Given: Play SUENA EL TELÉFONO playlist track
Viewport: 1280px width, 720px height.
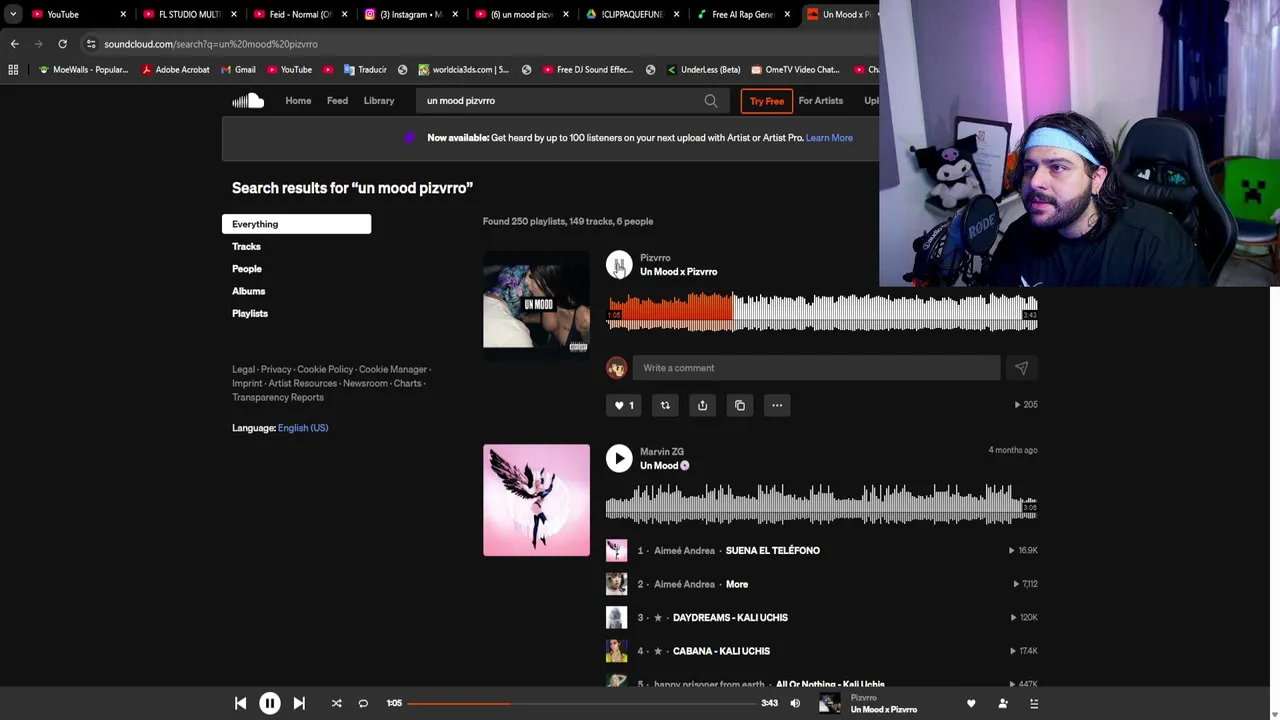Looking at the screenshot, I should 772,550.
